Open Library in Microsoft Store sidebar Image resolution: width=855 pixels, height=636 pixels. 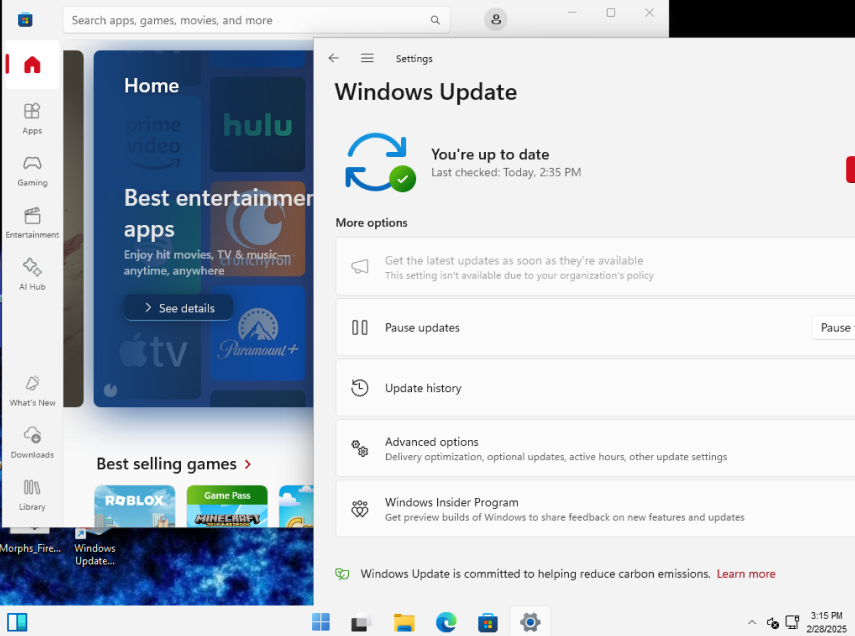pyautogui.click(x=32, y=495)
